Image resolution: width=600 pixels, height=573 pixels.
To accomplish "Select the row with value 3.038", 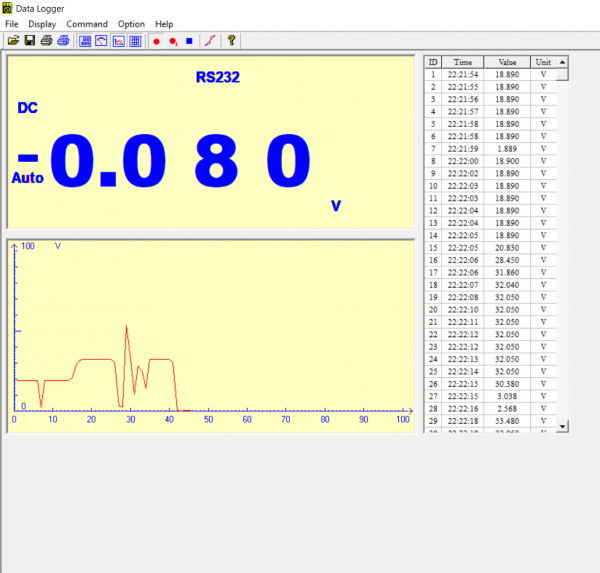I will pyautogui.click(x=490, y=396).
